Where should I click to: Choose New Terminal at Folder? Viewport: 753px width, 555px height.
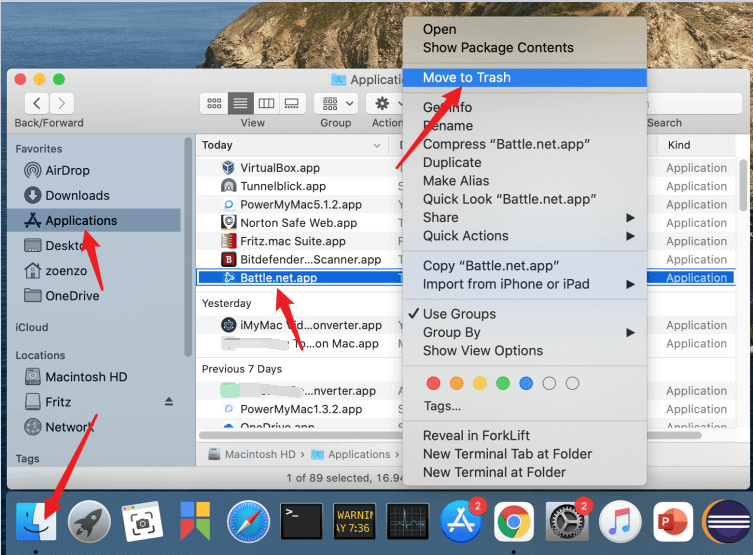pos(524,472)
